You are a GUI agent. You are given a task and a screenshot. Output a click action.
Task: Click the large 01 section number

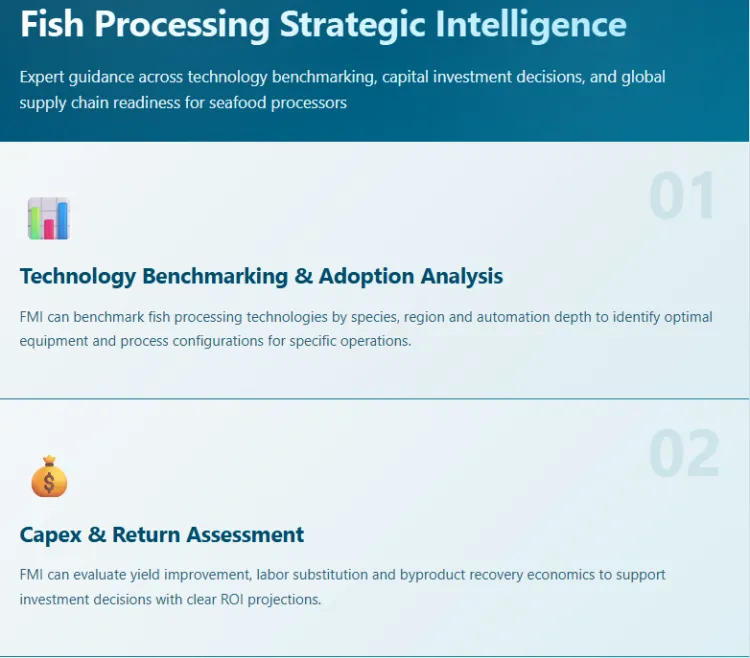pyautogui.click(x=683, y=196)
